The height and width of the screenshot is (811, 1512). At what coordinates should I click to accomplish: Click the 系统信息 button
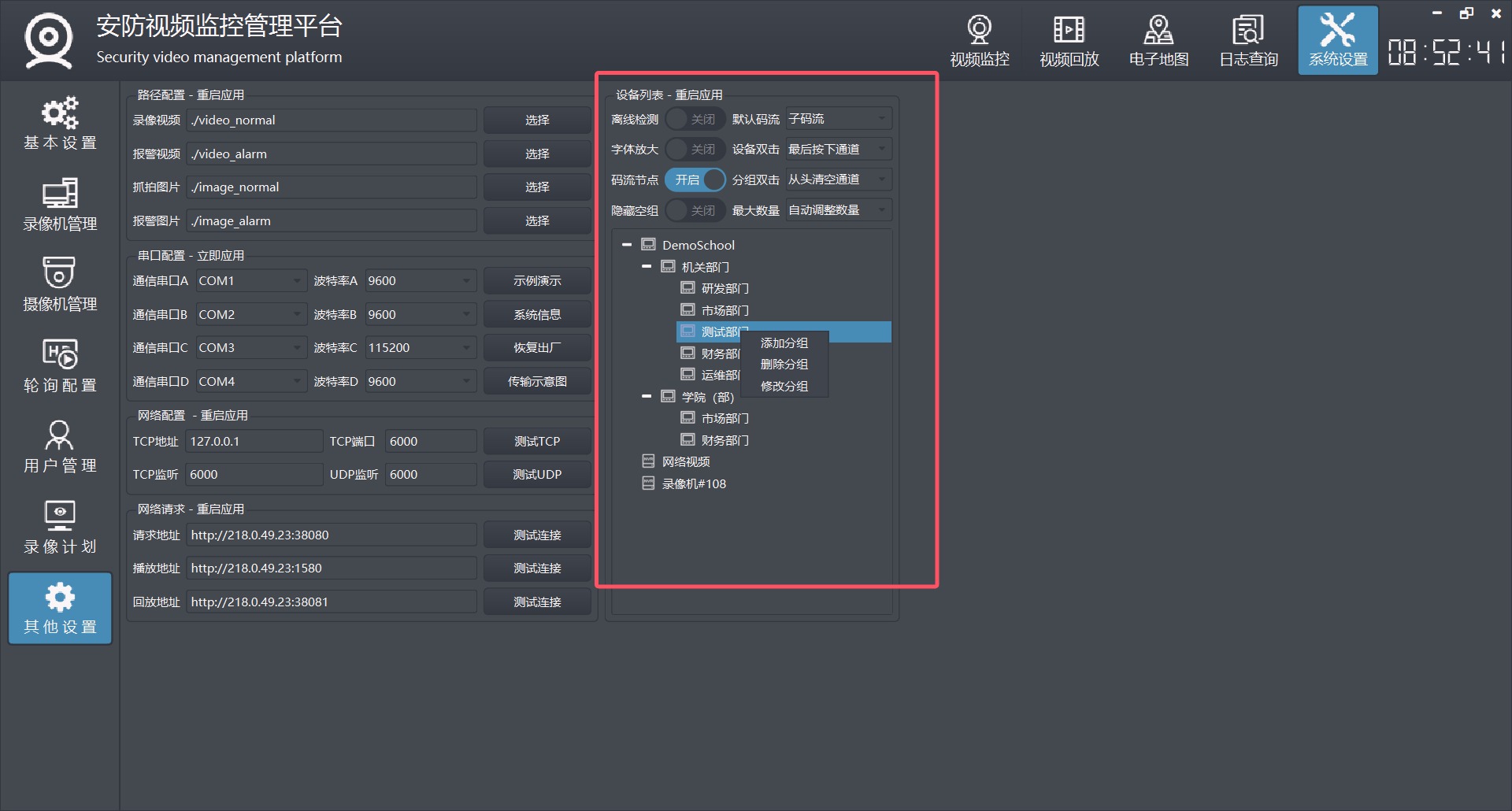pos(537,314)
